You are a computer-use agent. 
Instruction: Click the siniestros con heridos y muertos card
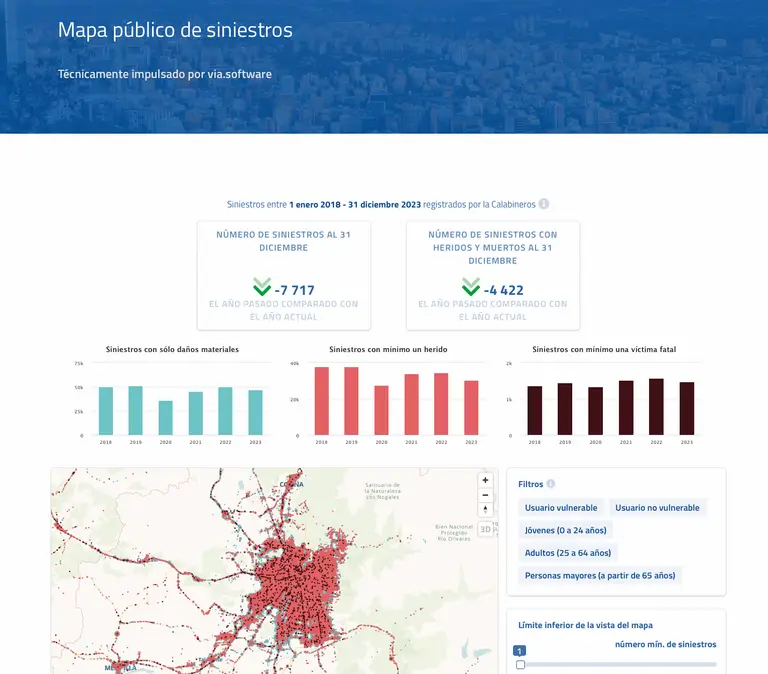(493, 276)
